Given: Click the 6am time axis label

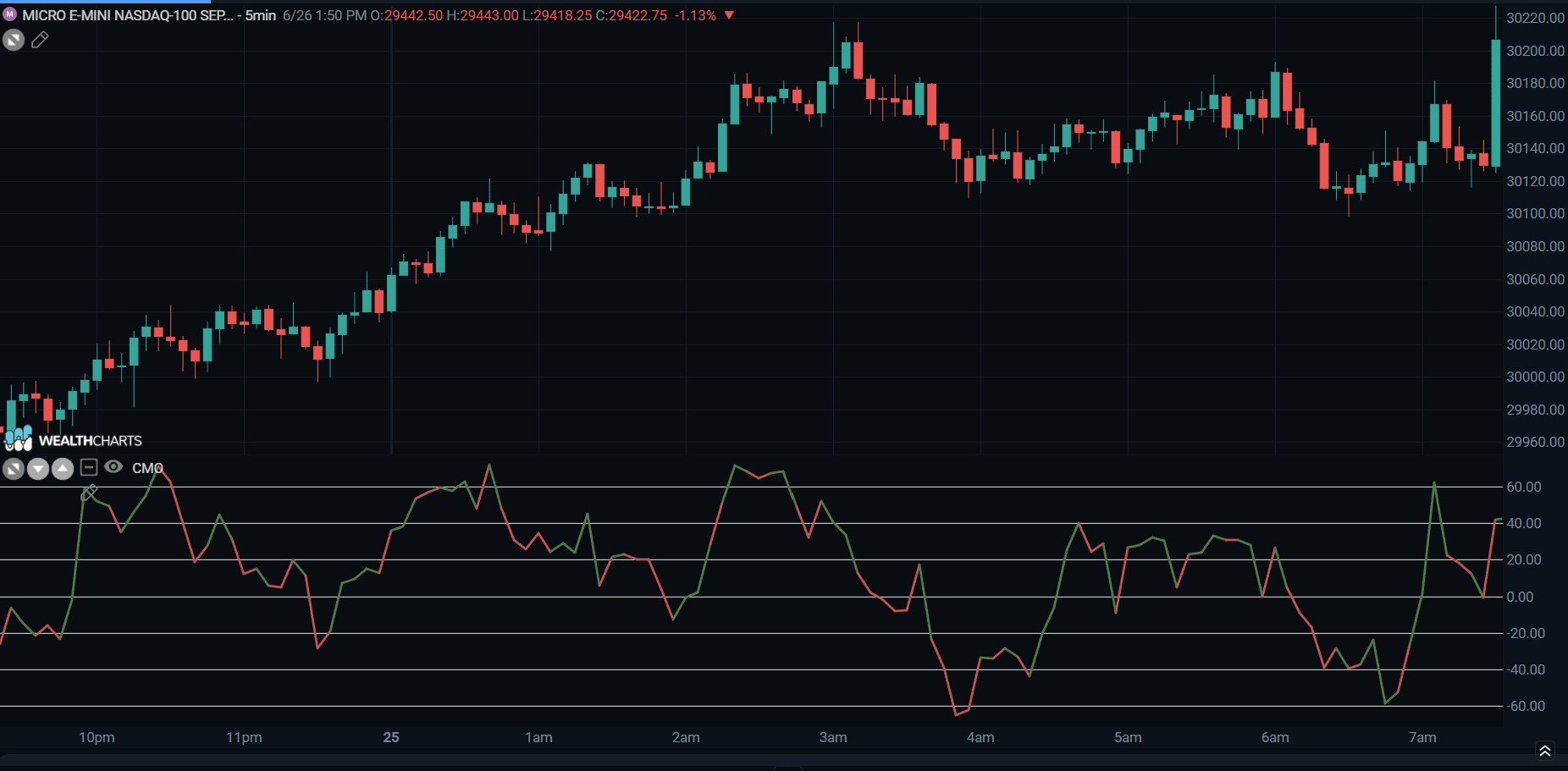Looking at the screenshot, I should (x=1275, y=737).
